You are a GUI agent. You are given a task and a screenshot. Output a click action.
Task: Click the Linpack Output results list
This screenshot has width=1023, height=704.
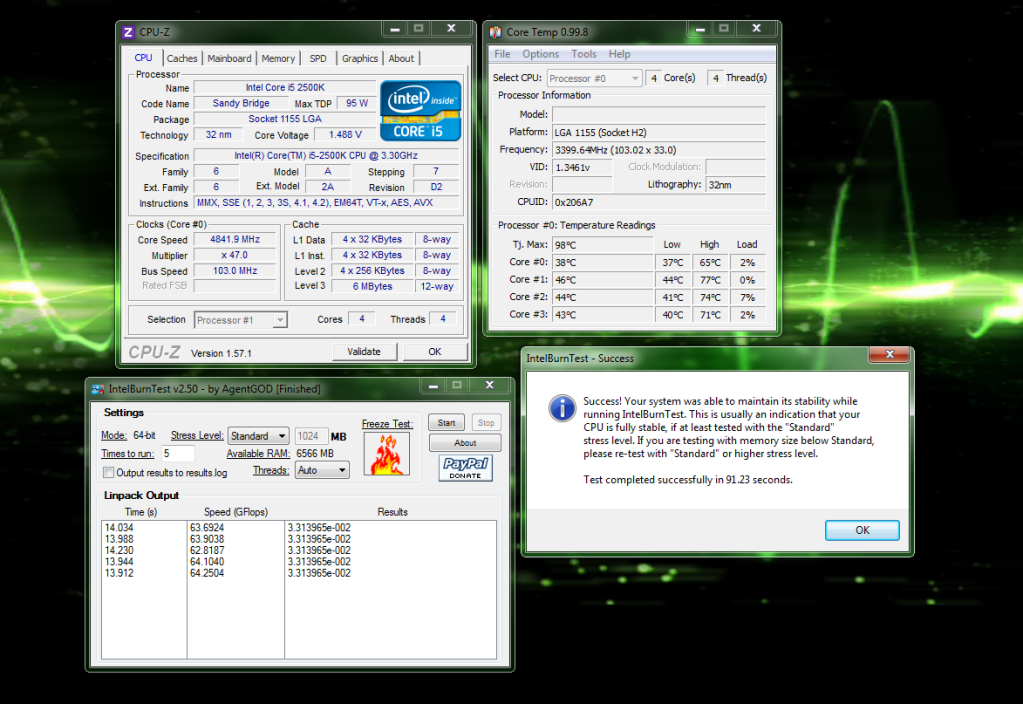[299, 590]
